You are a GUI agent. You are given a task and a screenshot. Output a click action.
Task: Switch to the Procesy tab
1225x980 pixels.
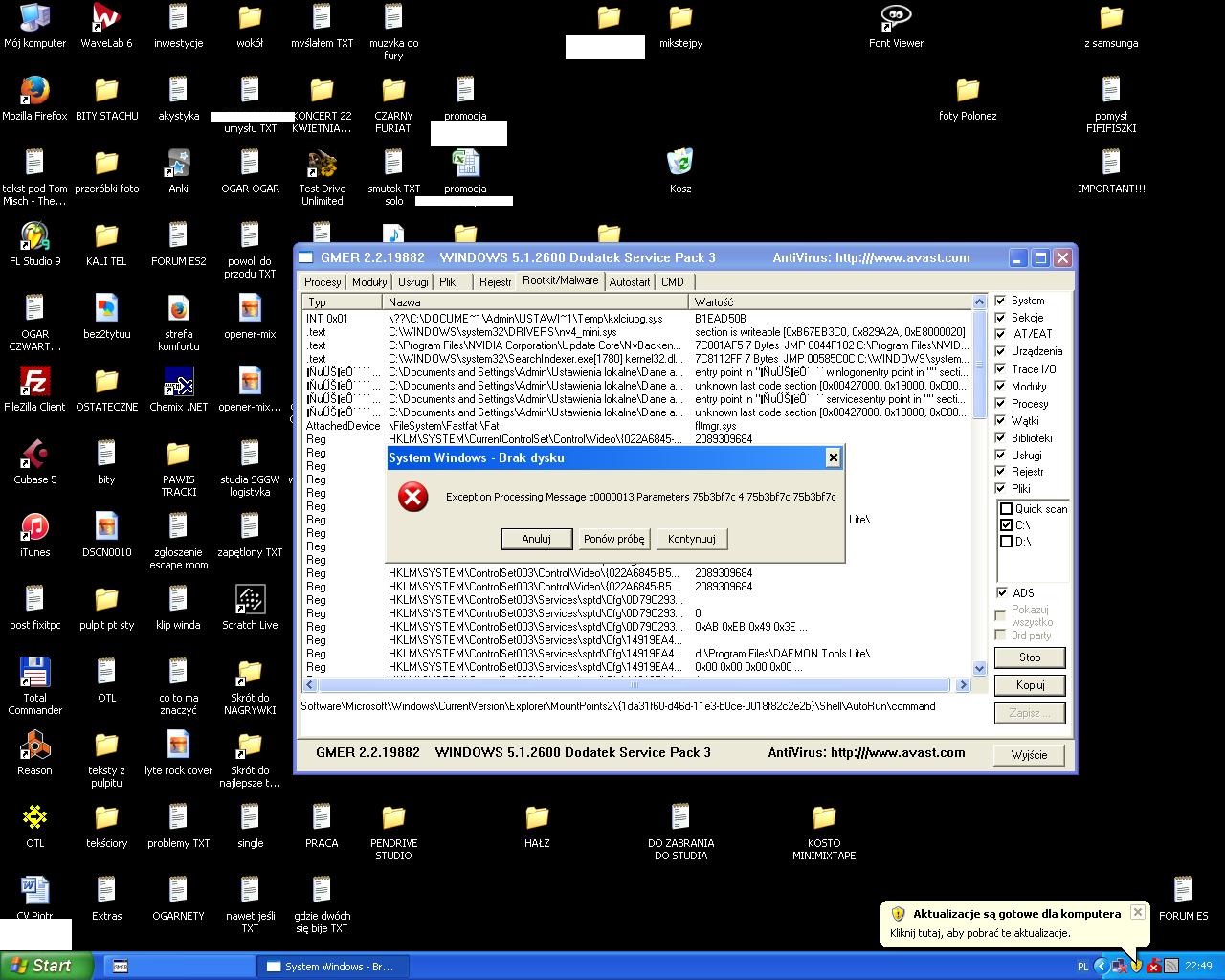coord(323,282)
